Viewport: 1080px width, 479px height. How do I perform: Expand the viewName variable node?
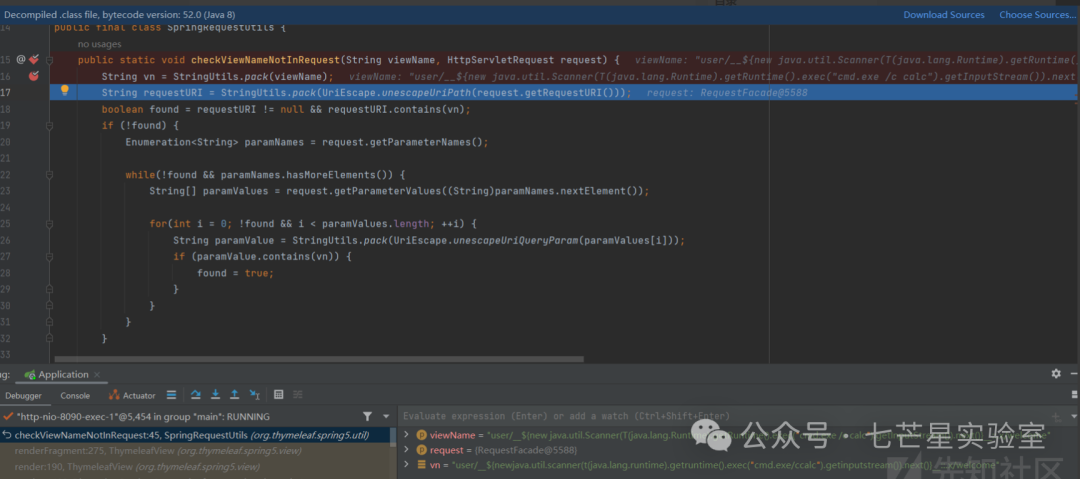[x=406, y=435]
